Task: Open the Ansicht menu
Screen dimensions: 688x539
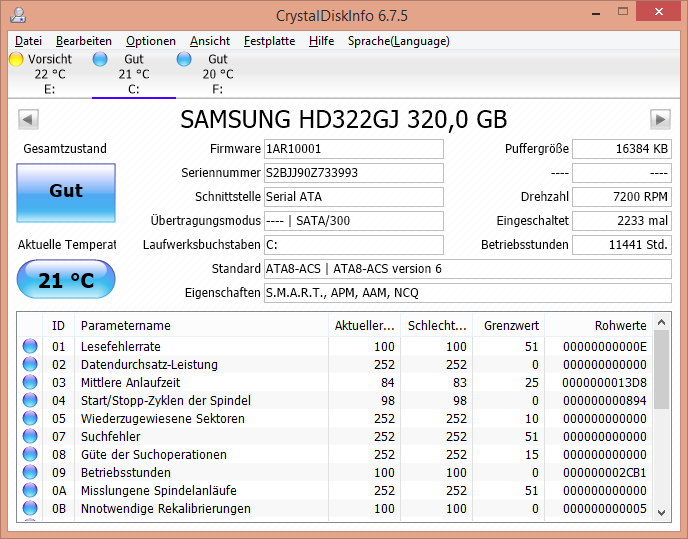Action: click(210, 41)
